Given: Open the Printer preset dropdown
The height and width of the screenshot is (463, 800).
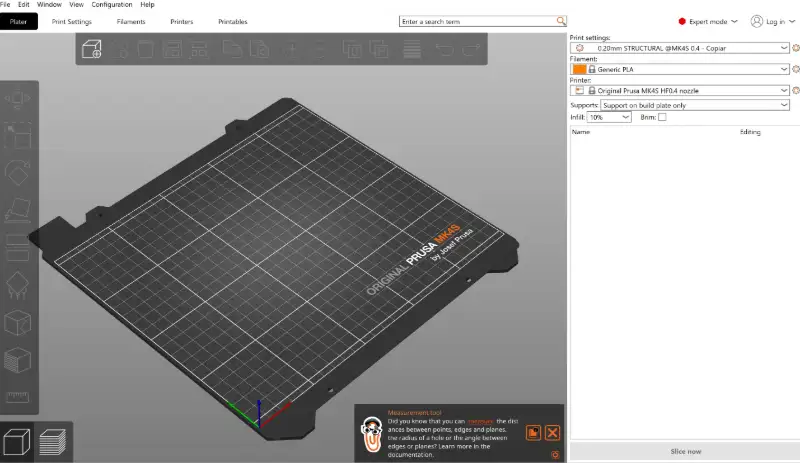Looking at the screenshot, I should (680, 90).
